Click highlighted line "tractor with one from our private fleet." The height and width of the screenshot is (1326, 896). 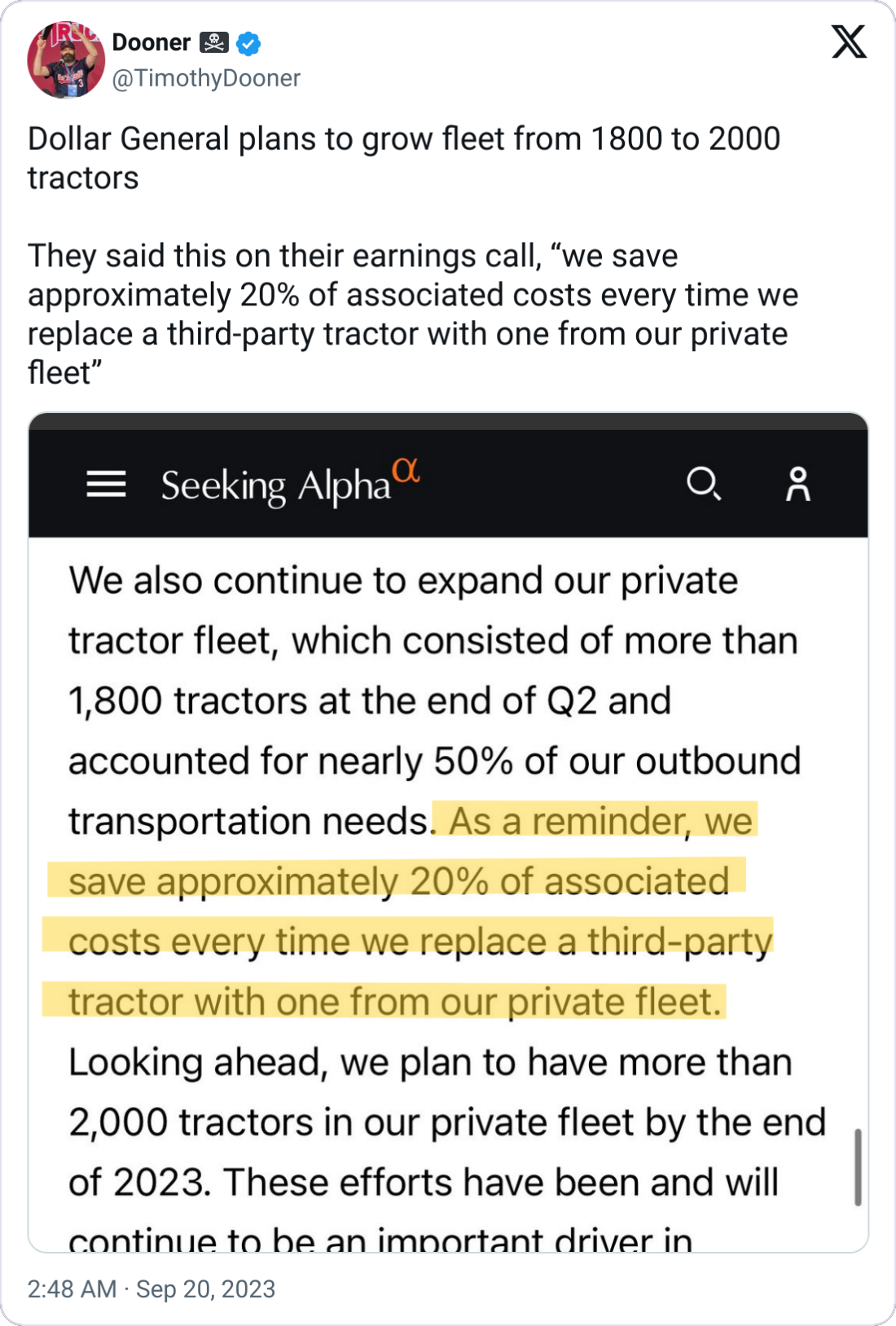[395, 1002]
